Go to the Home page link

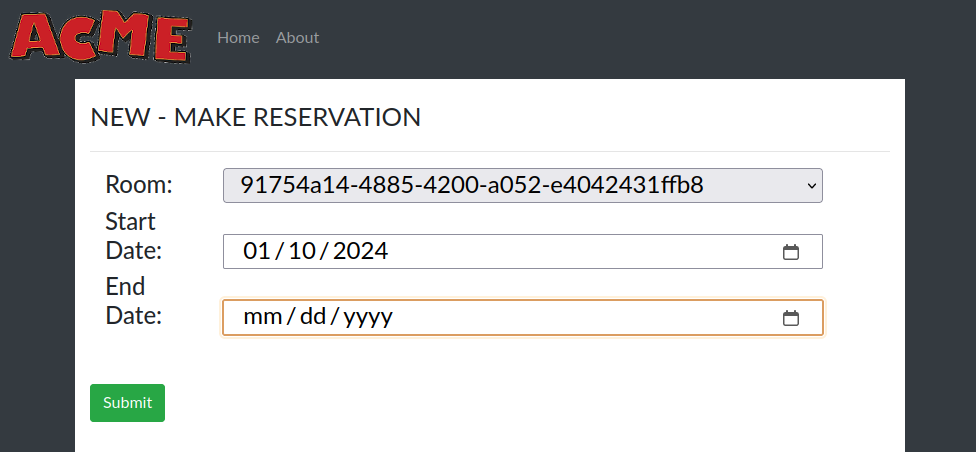238,37
